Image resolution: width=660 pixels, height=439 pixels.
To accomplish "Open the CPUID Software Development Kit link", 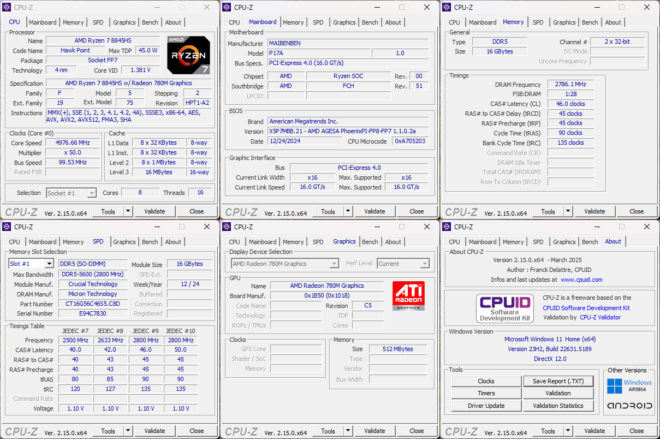I will coord(586,308).
